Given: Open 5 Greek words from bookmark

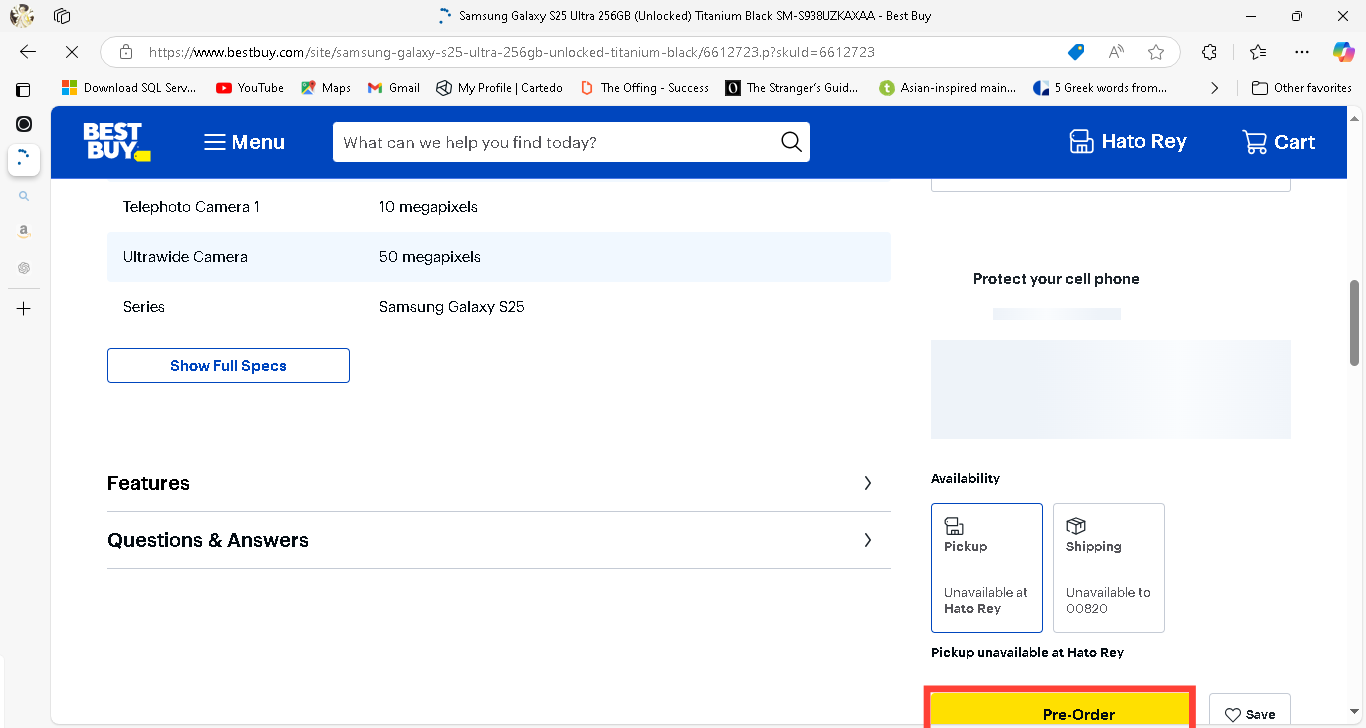Looking at the screenshot, I should (1100, 88).
